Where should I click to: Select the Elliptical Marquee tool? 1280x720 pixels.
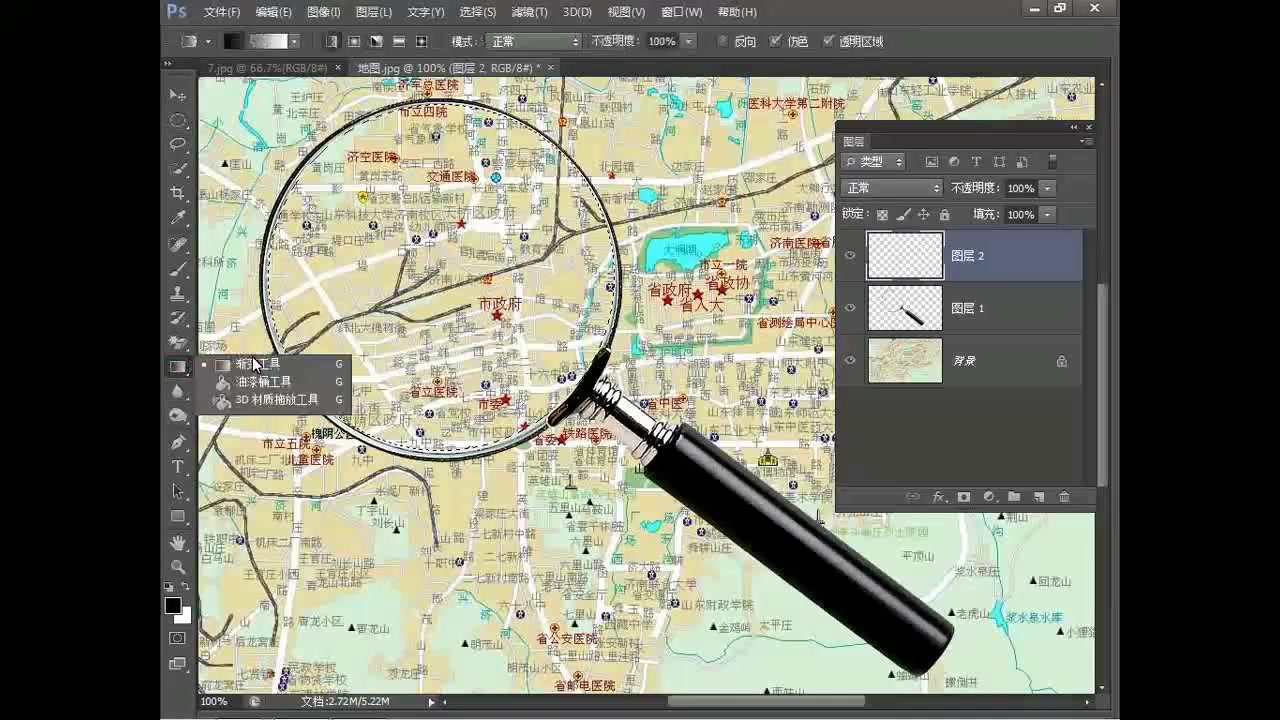pyautogui.click(x=178, y=120)
